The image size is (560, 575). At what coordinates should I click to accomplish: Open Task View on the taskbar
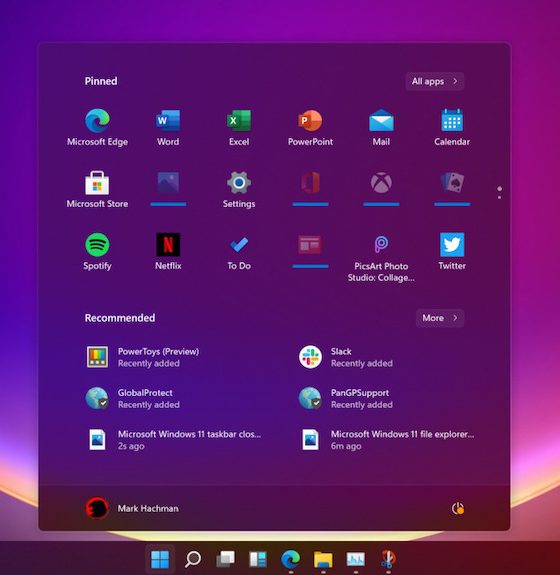coord(225,559)
